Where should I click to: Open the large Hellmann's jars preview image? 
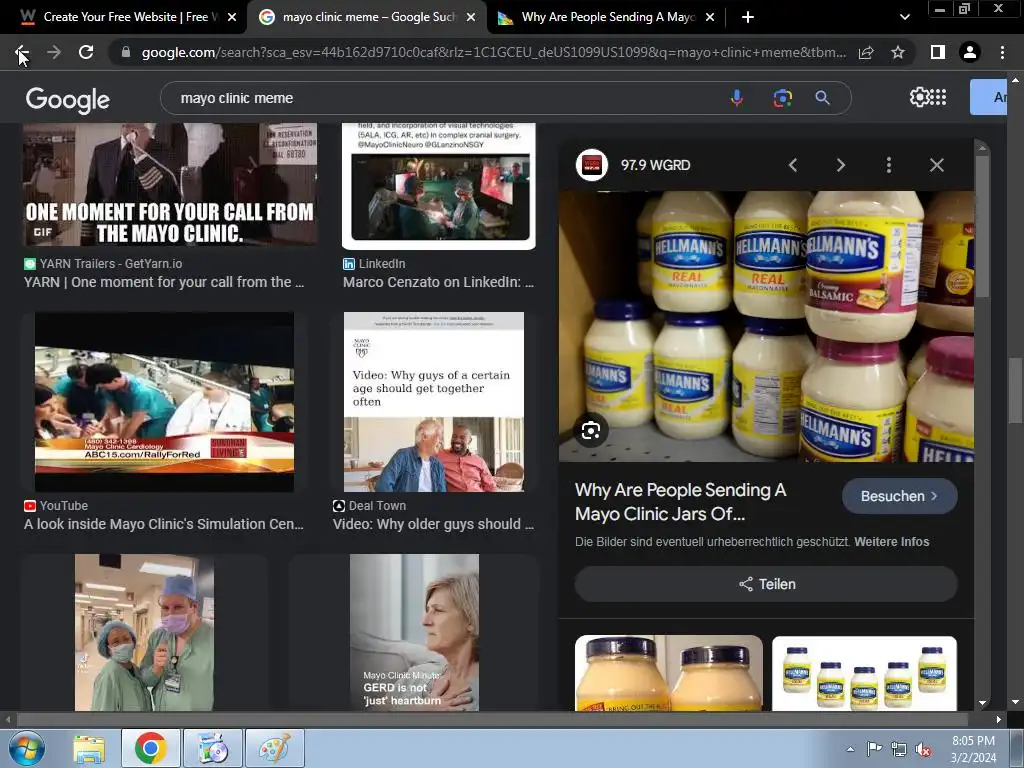click(766, 327)
